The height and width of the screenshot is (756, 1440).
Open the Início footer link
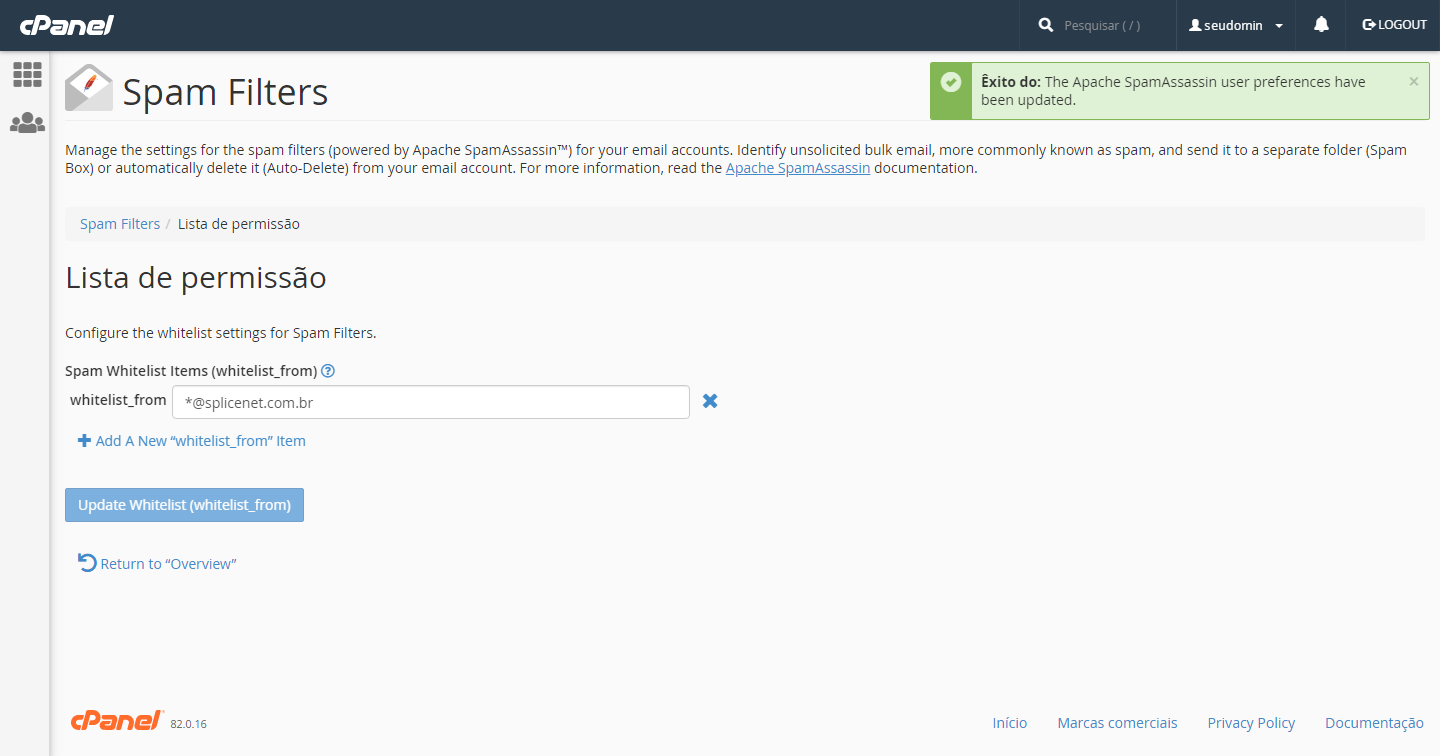[1010, 723]
